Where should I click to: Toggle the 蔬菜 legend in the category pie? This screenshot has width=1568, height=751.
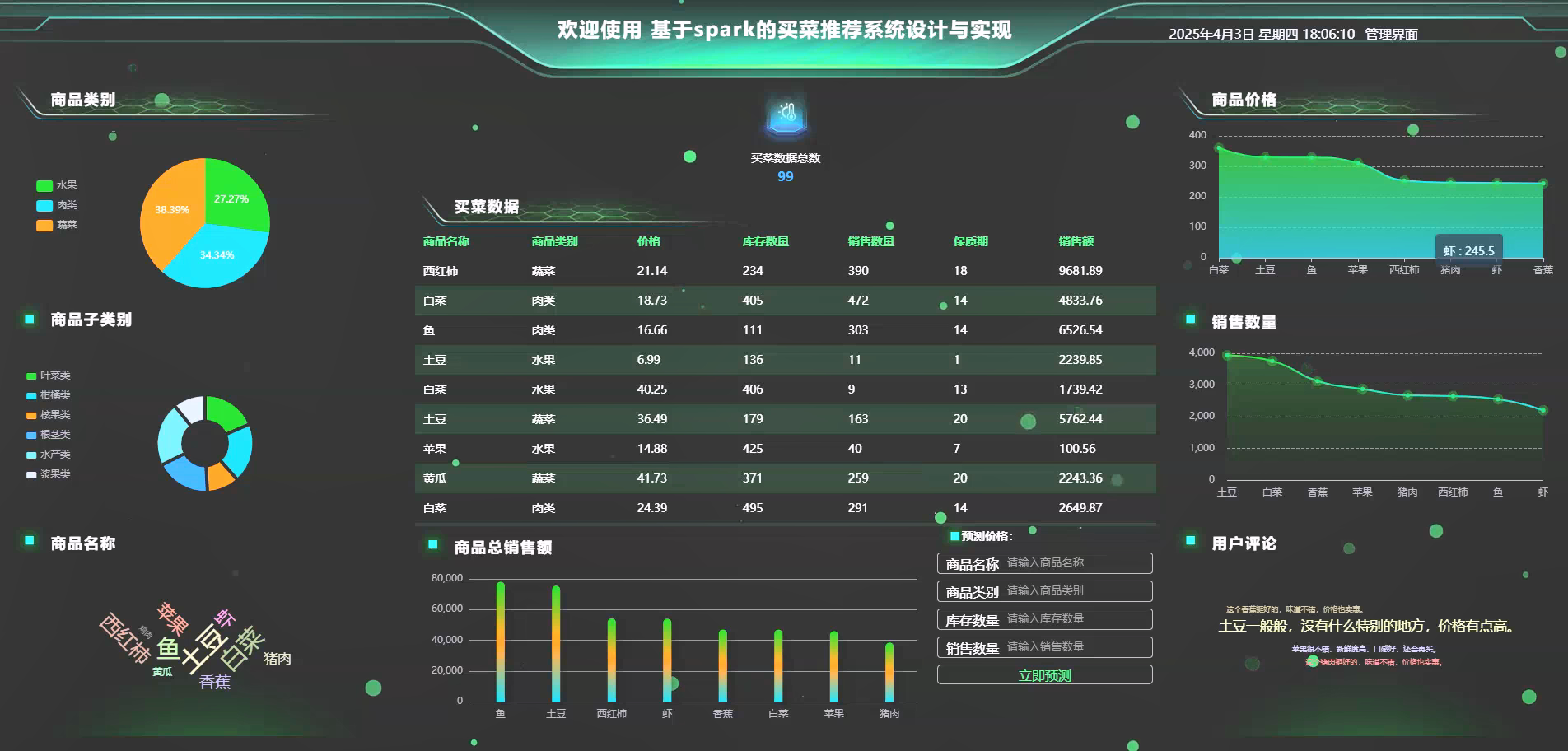(x=57, y=225)
